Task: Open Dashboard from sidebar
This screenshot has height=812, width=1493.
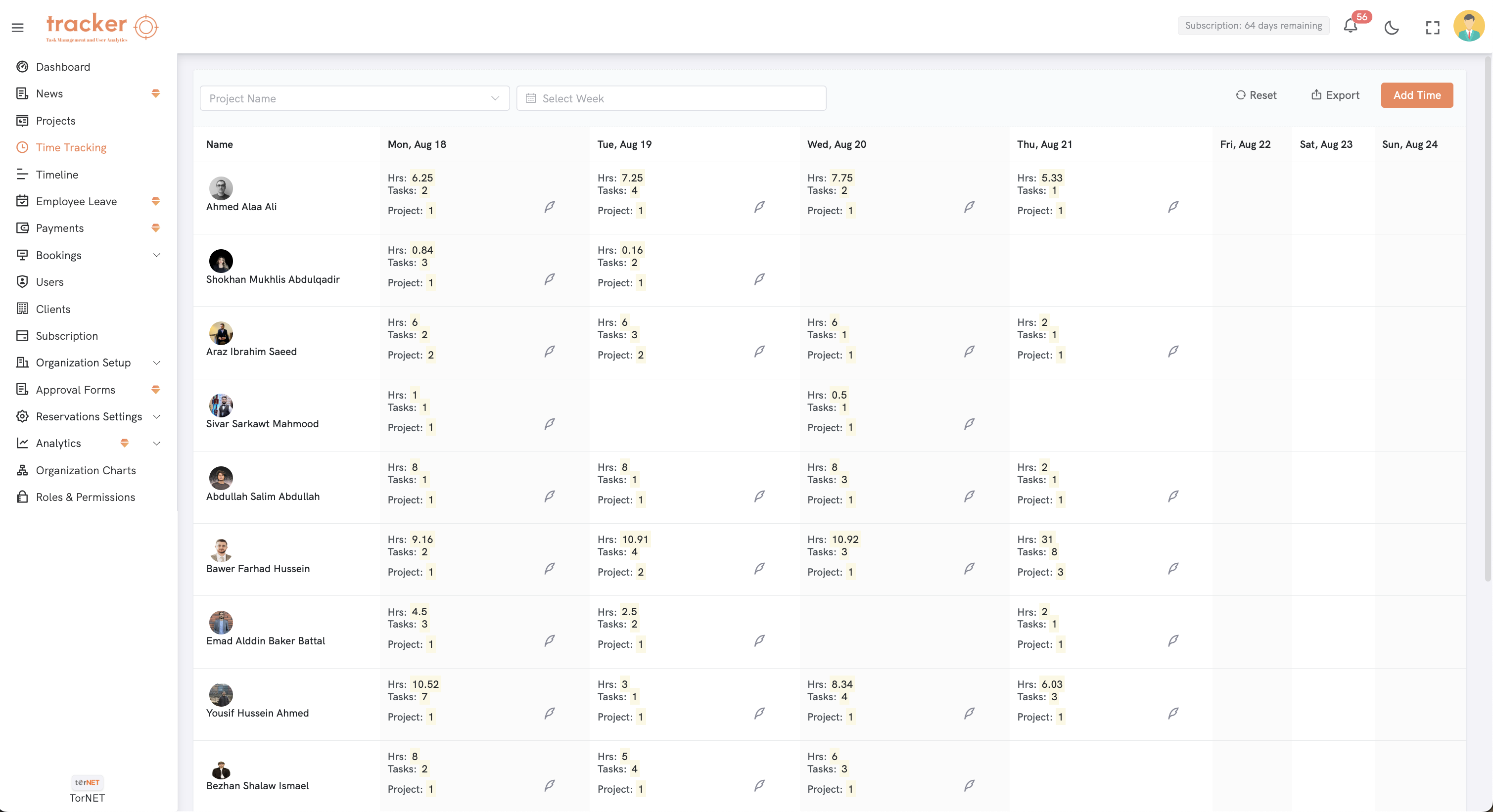Action: (63, 67)
